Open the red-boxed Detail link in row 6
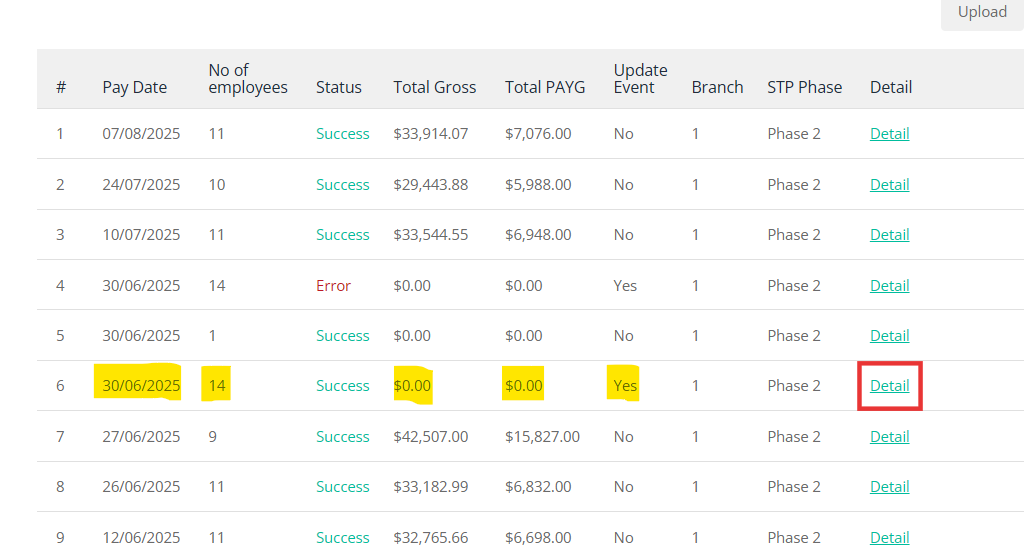Viewport: 1027px width, 553px height. tap(889, 386)
